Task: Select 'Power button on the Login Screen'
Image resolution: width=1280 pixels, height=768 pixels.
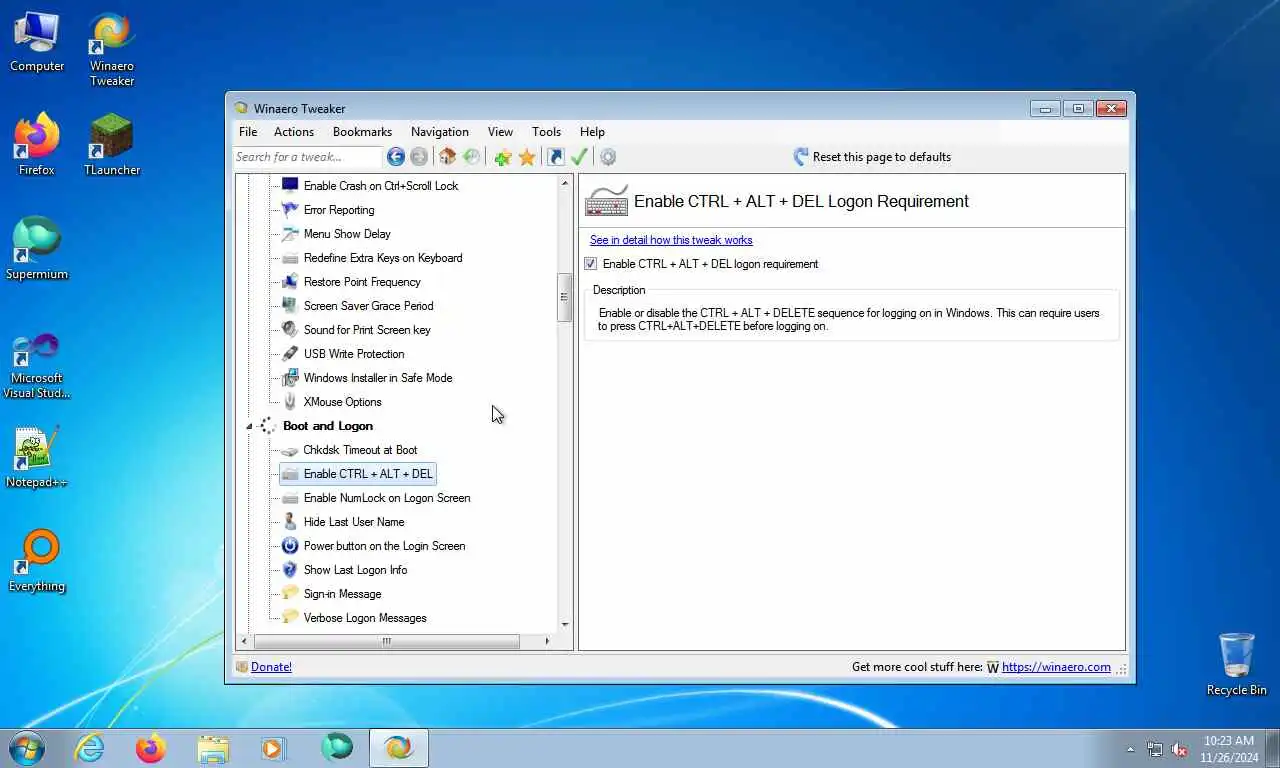Action: pos(384,546)
